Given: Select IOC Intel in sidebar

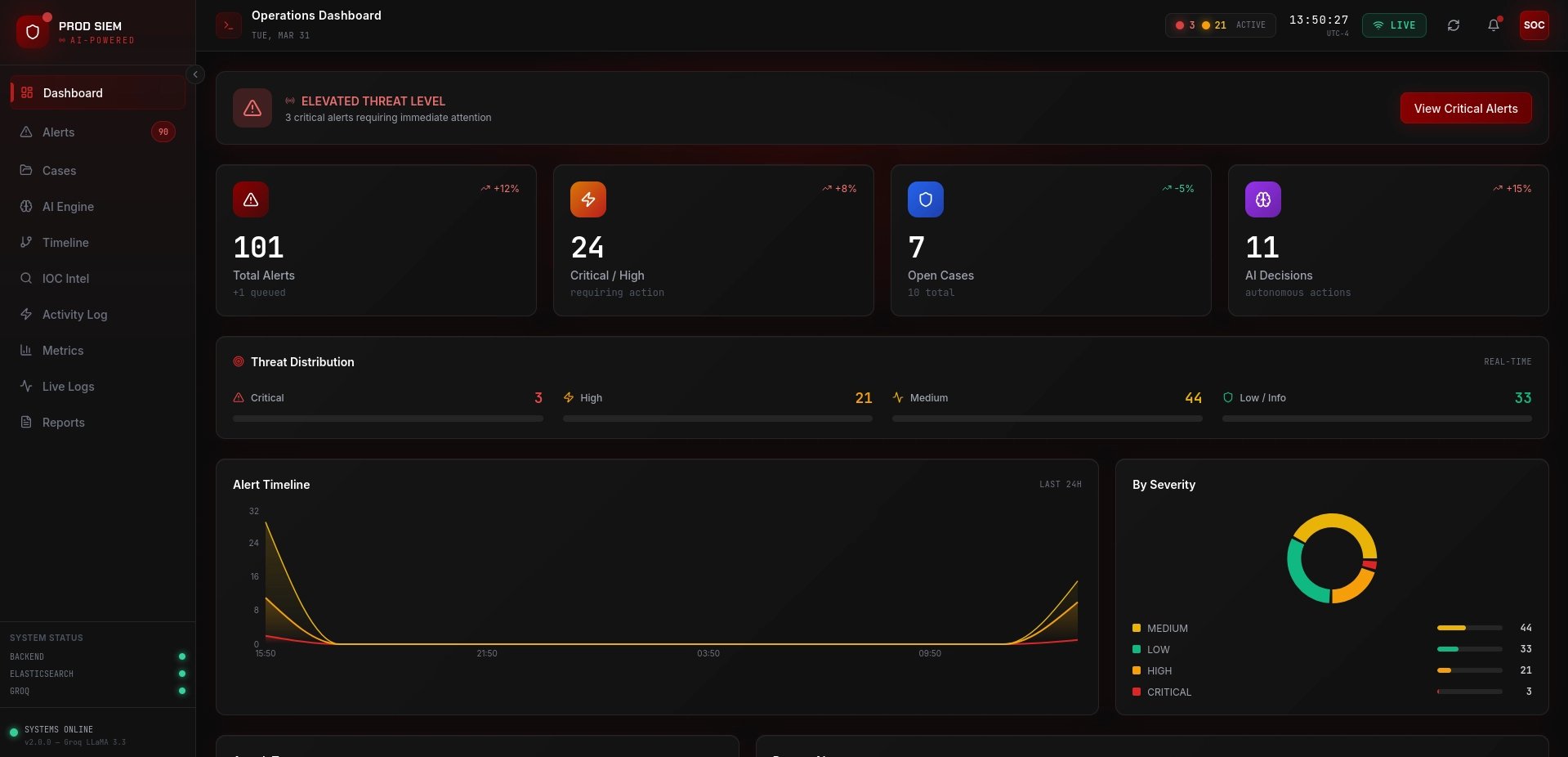Looking at the screenshot, I should coord(98,278).
